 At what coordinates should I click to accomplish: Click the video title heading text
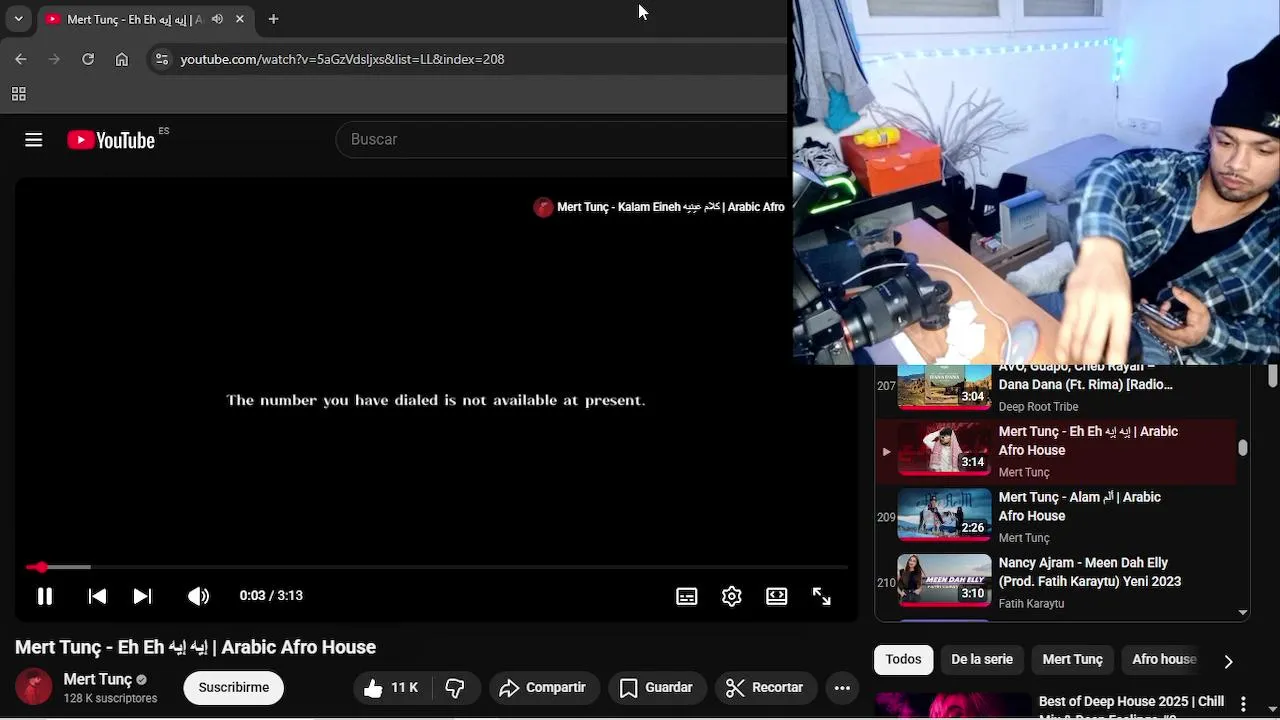click(x=196, y=647)
